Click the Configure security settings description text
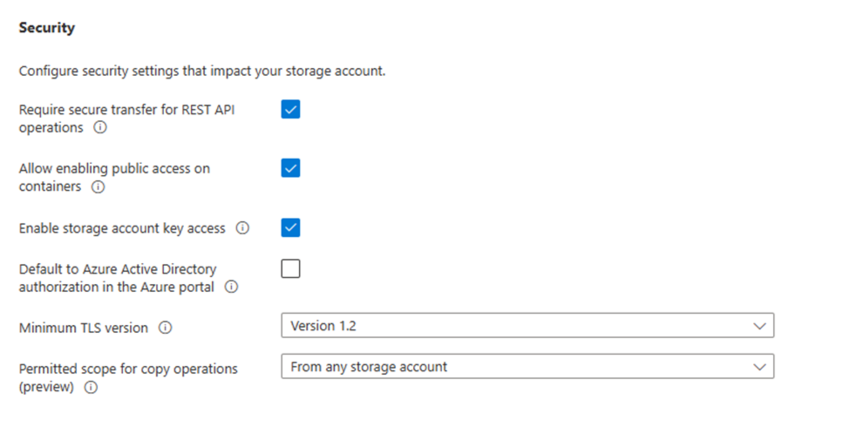Screen dimensions: 850x427 click(x=202, y=71)
